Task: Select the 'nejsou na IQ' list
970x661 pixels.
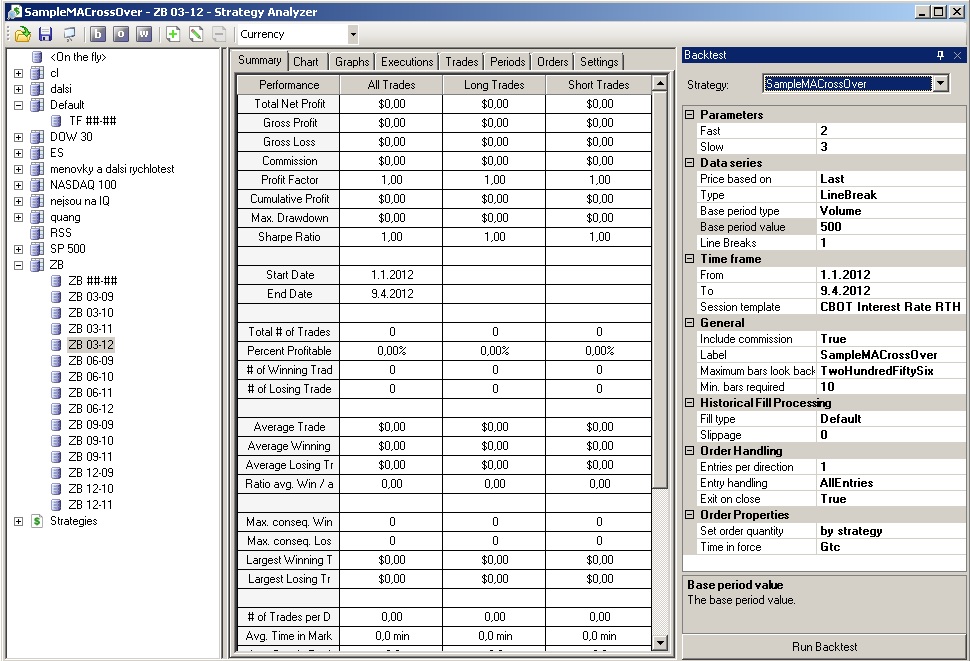Action: pos(79,201)
